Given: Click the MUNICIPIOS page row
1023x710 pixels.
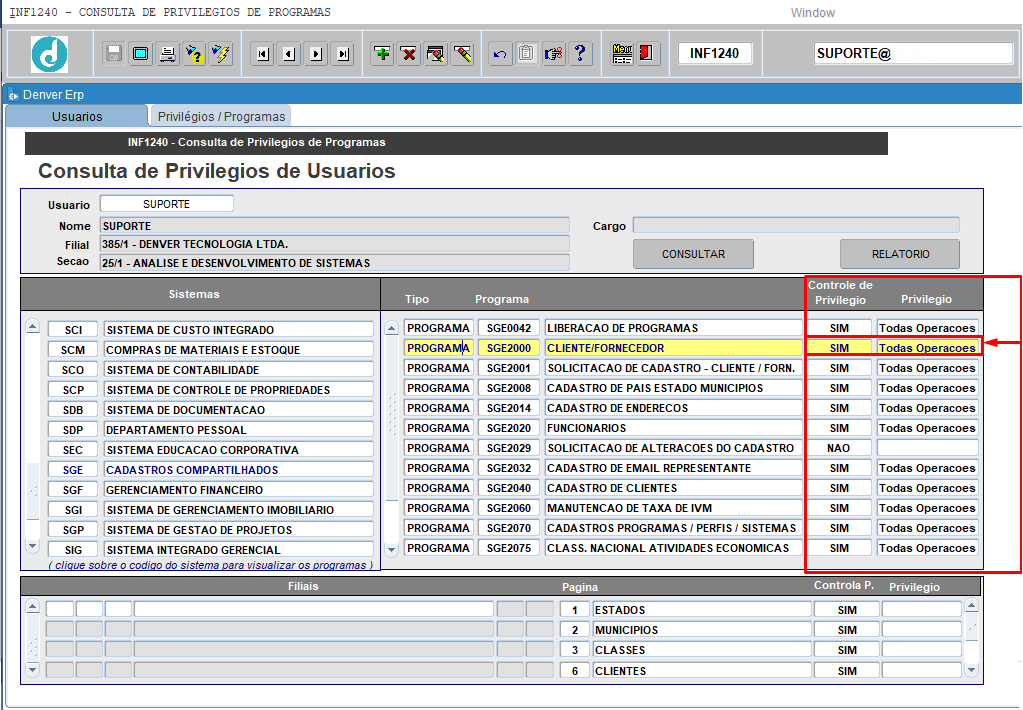Looking at the screenshot, I should (x=702, y=630).
